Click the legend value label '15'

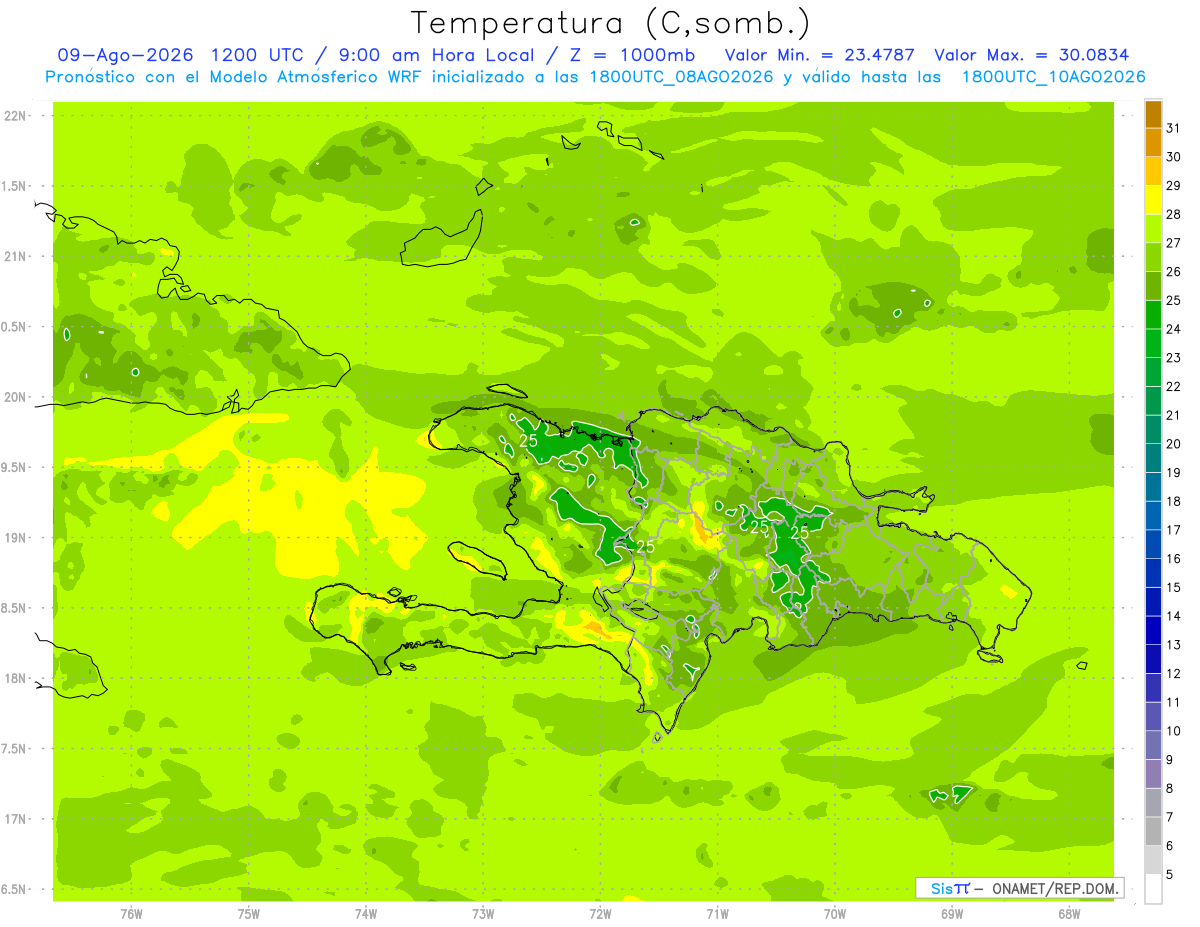click(x=1174, y=587)
